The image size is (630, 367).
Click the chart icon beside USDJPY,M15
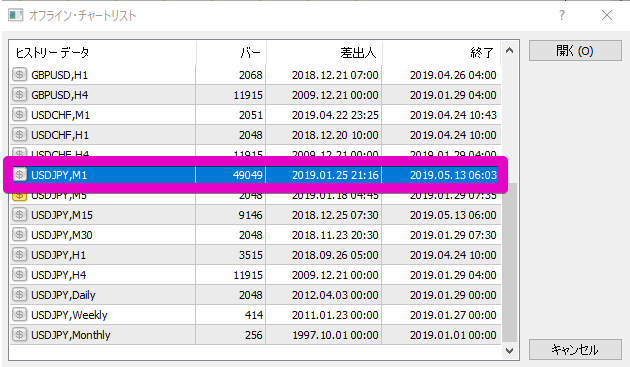pyautogui.click(x=19, y=215)
